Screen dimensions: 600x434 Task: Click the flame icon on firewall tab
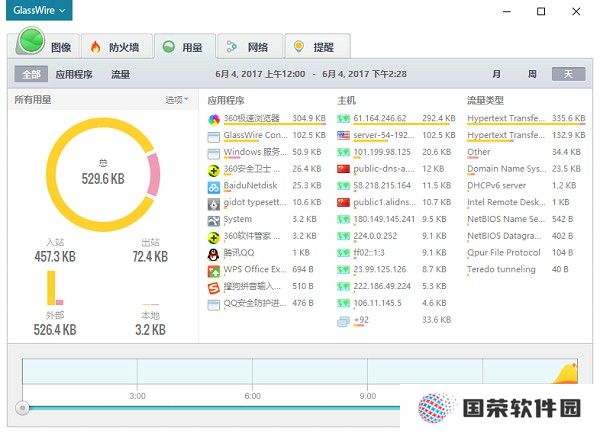click(x=95, y=47)
